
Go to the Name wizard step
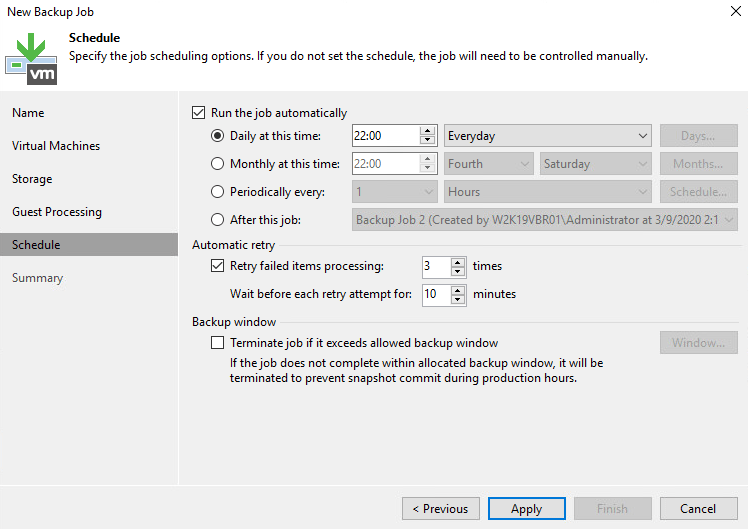point(28,113)
